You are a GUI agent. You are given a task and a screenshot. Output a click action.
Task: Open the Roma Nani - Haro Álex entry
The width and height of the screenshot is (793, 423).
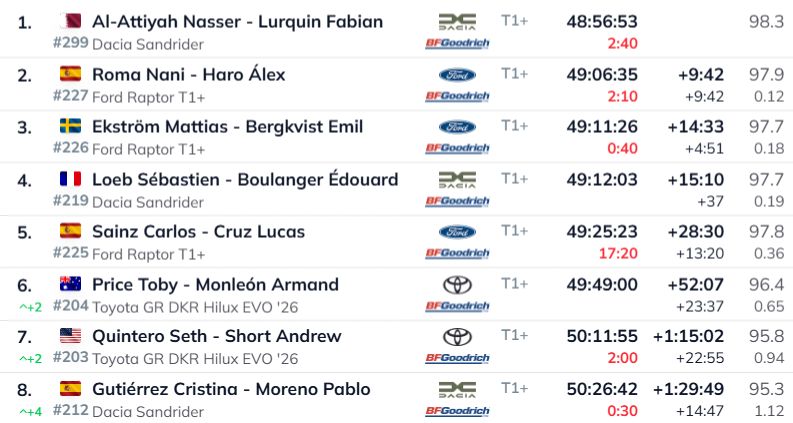188,74
